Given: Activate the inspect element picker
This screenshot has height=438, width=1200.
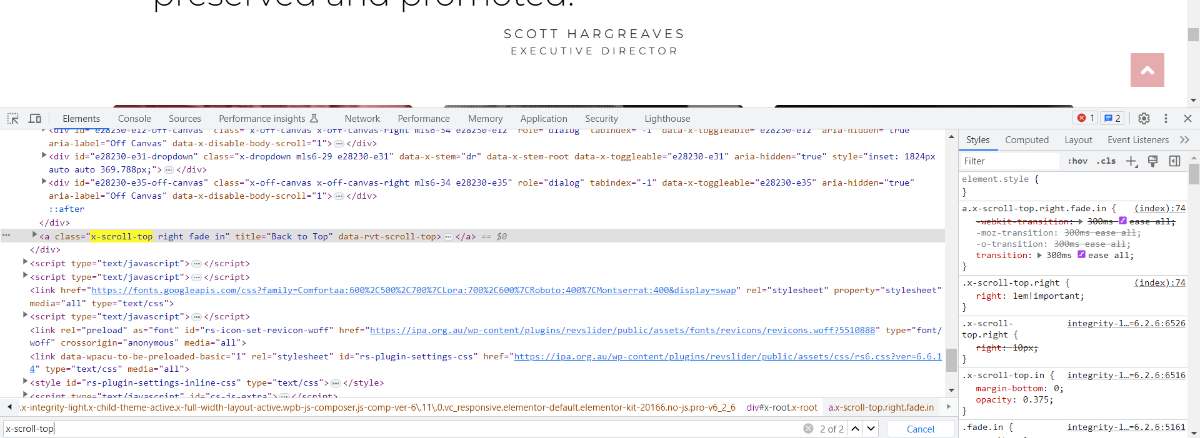Looking at the screenshot, I should point(14,118).
